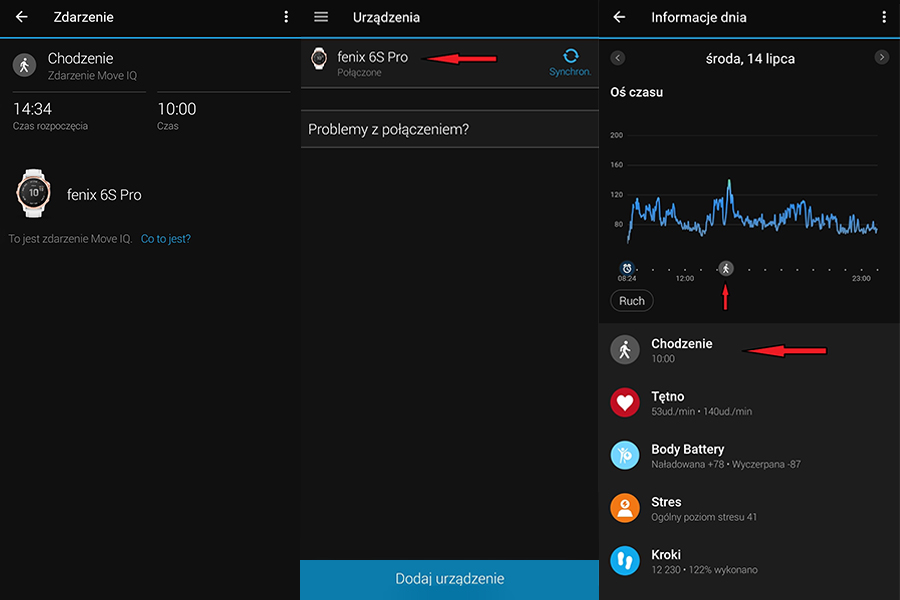Select the walking event marker on timeline
Viewport: 900px width, 600px height.
click(726, 268)
